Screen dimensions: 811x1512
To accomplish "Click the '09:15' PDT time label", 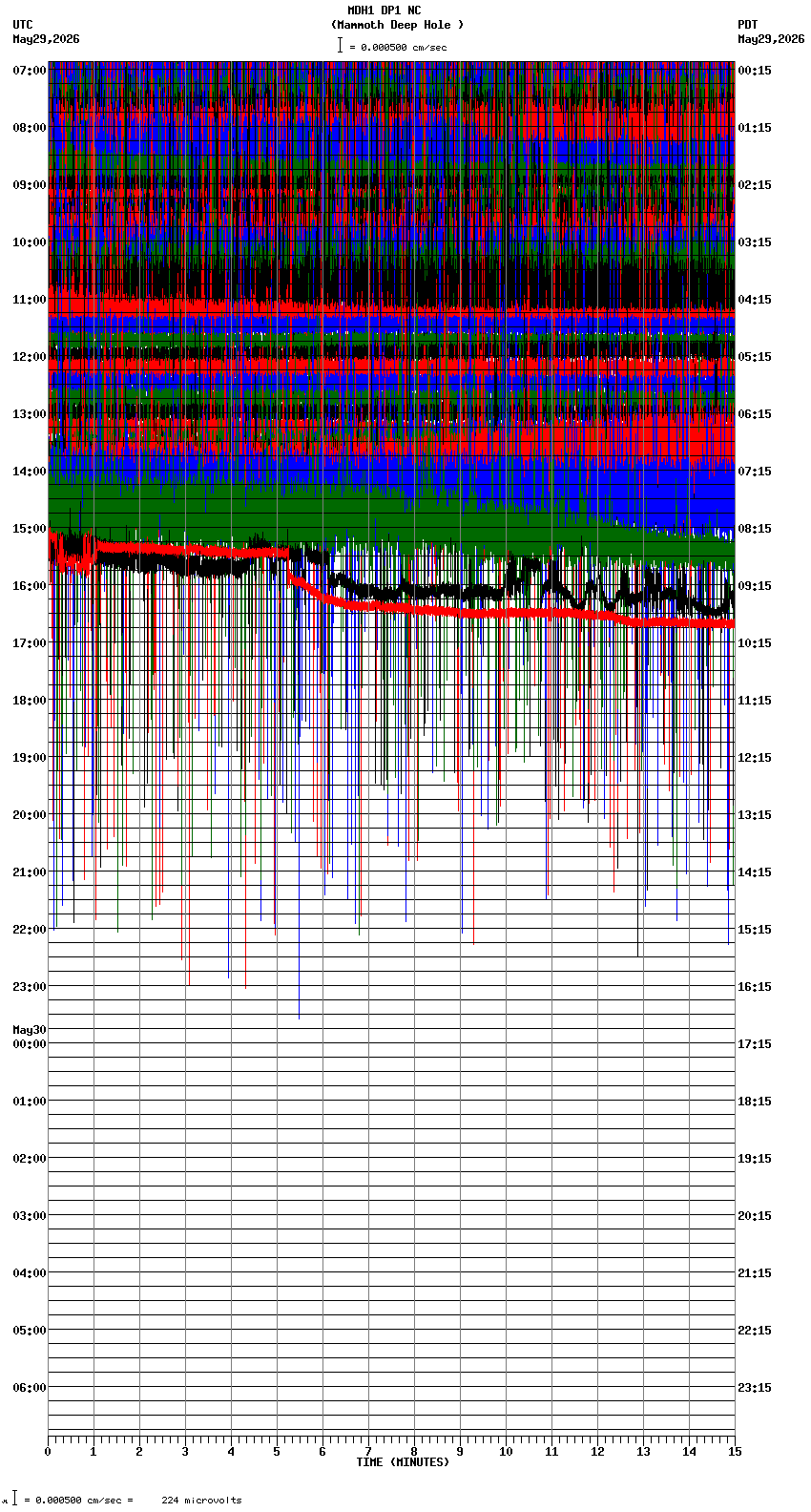I will click(755, 586).
